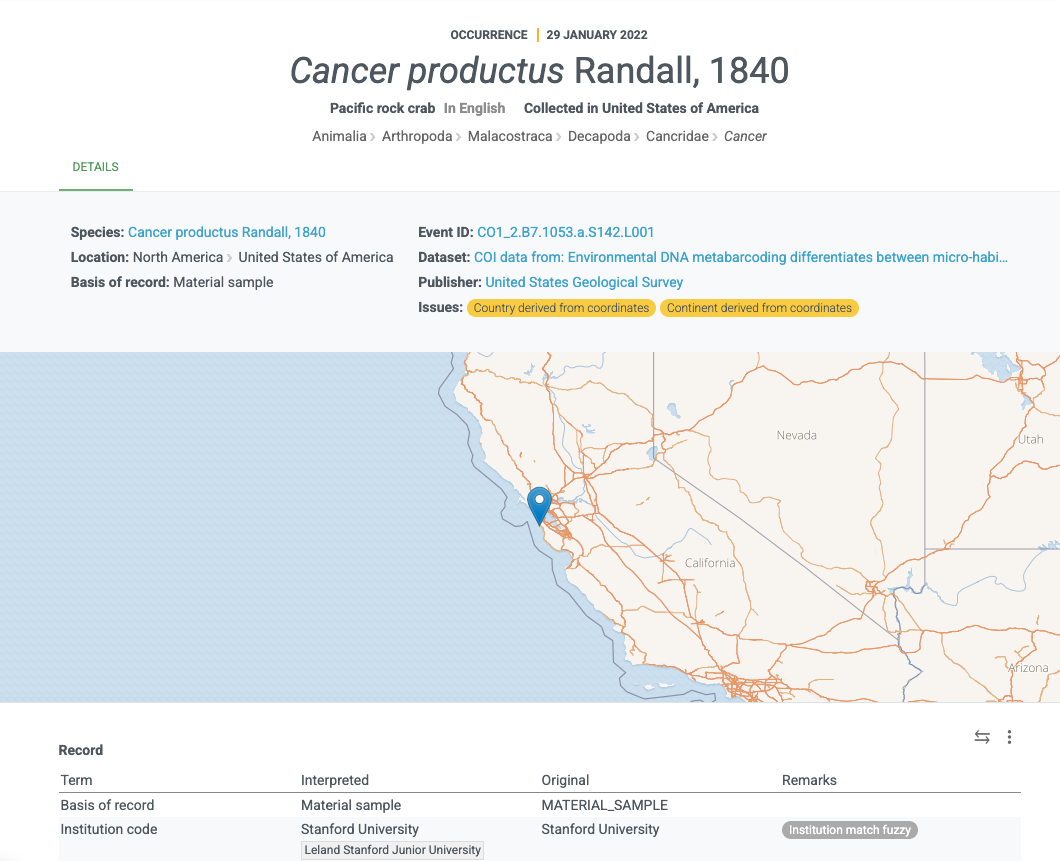Click the compare interpreted/original swap arrows icon
Viewport: 1060px width, 861px height.
coord(981,737)
